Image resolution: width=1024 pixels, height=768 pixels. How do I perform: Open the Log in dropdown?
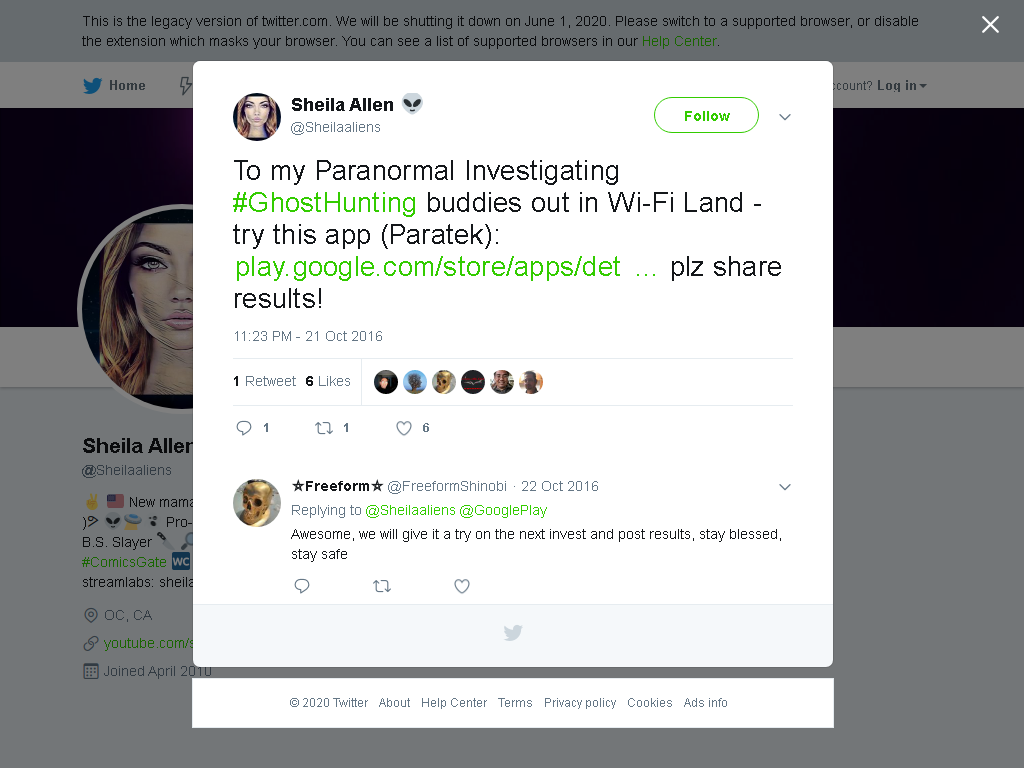(901, 86)
